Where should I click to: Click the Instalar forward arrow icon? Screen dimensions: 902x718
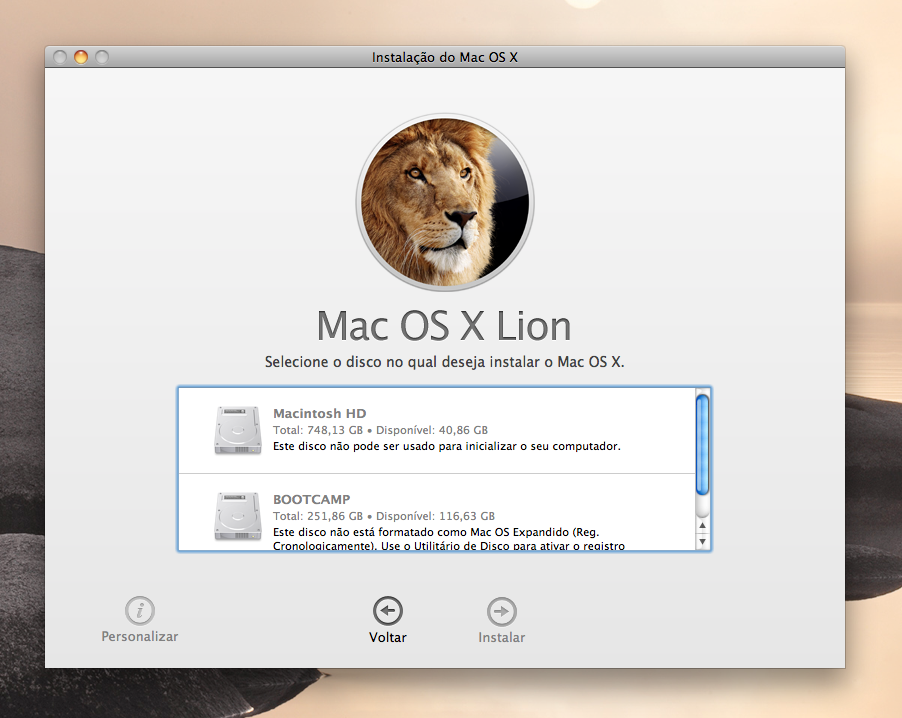pos(502,611)
